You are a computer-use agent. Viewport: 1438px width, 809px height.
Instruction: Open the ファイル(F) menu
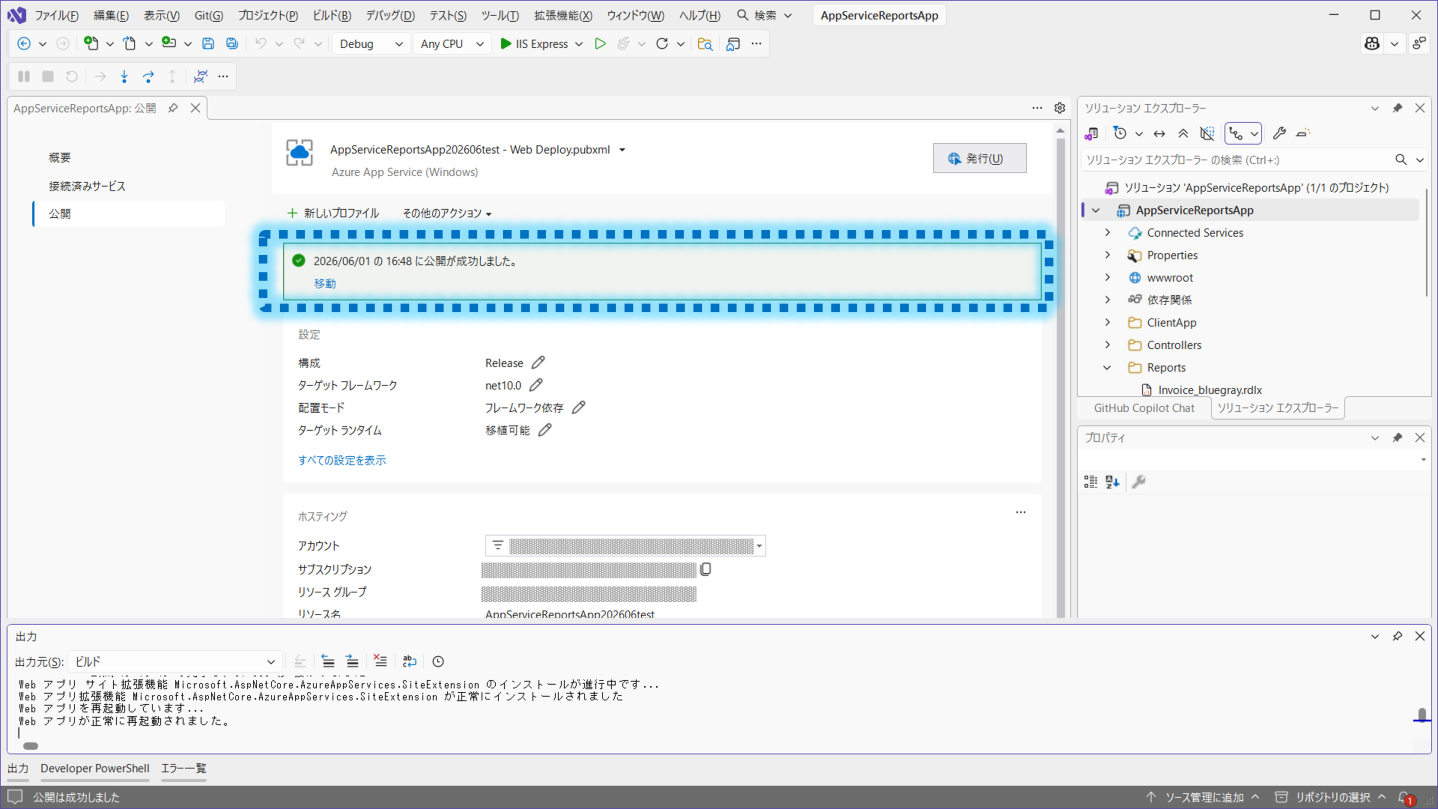(57, 15)
